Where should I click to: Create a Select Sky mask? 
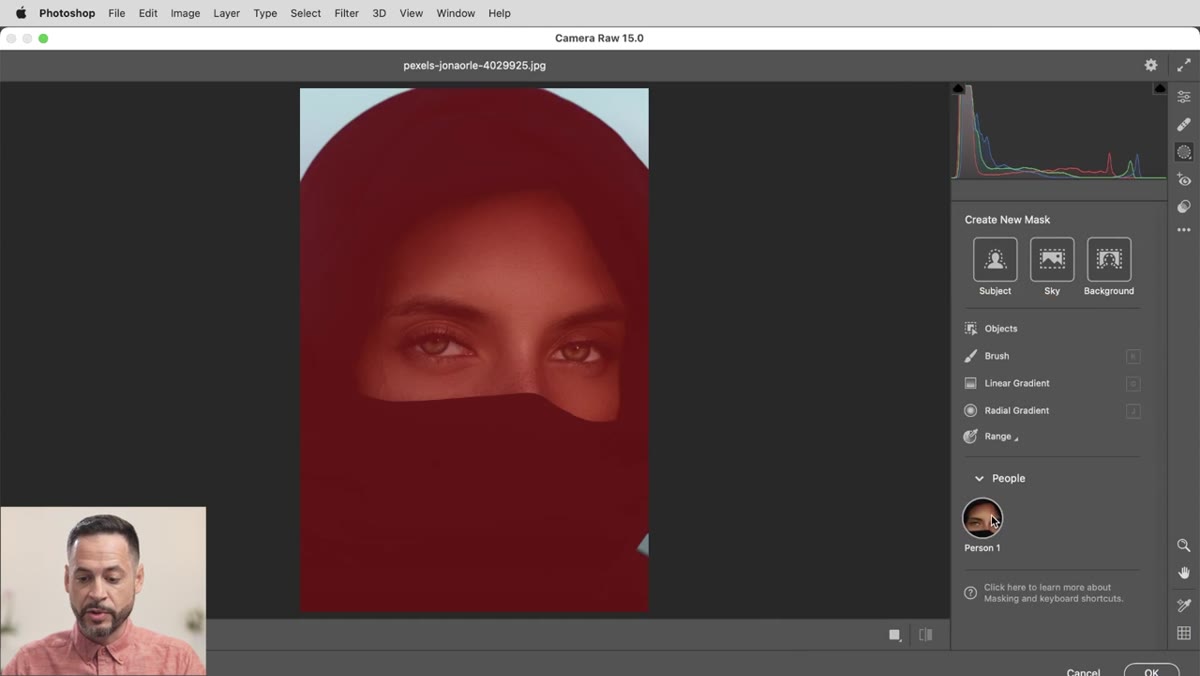pos(1052,260)
